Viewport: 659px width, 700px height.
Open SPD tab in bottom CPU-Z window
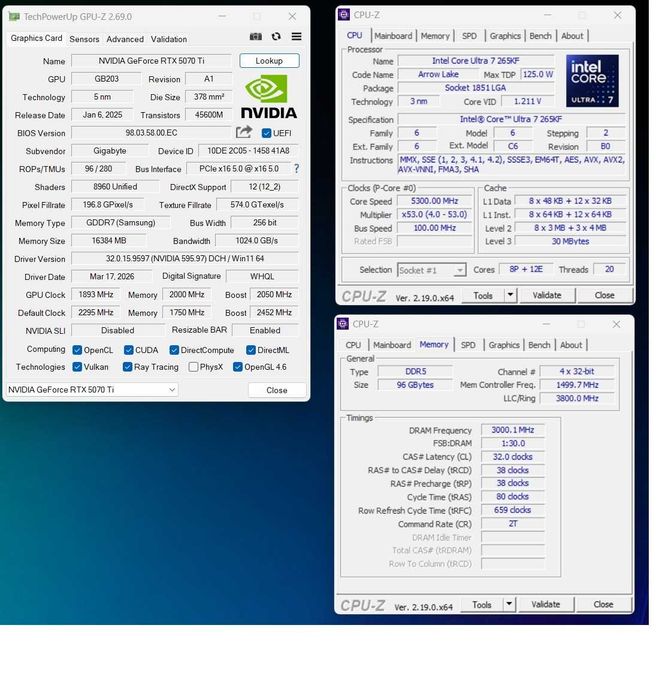pos(468,345)
